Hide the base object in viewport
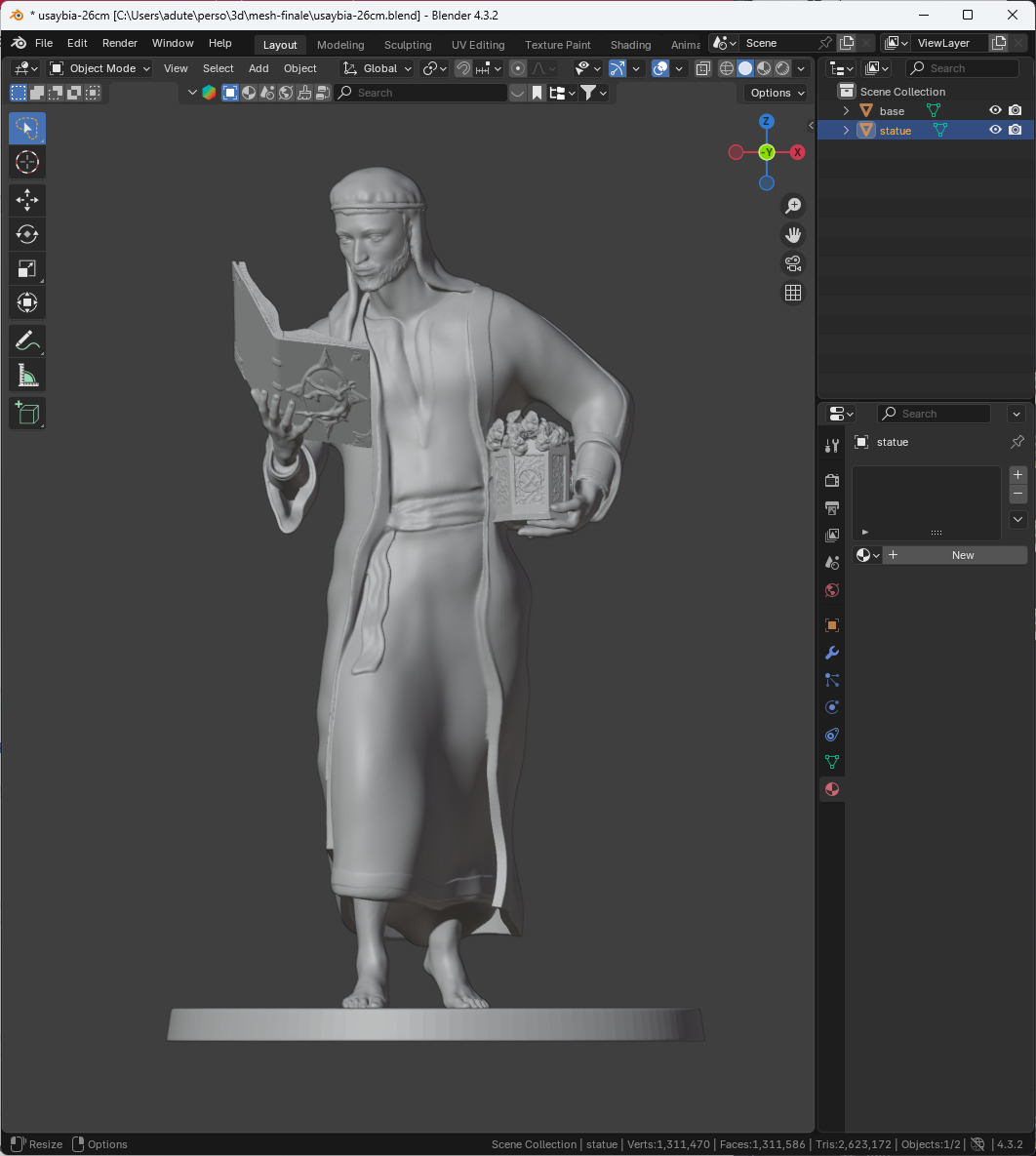The height and width of the screenshot is (1156, 1036). click(995, 110)
